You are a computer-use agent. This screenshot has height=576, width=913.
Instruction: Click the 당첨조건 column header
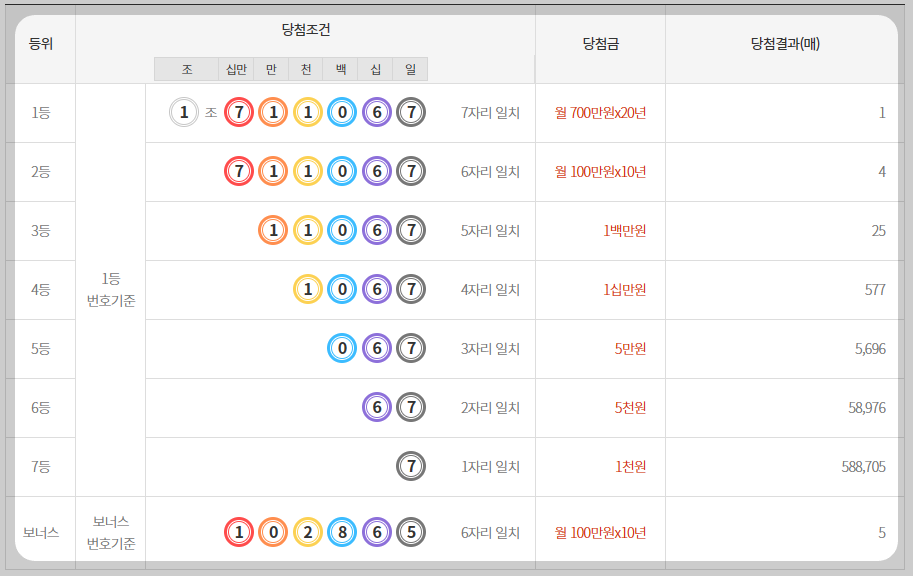[306, 30]
